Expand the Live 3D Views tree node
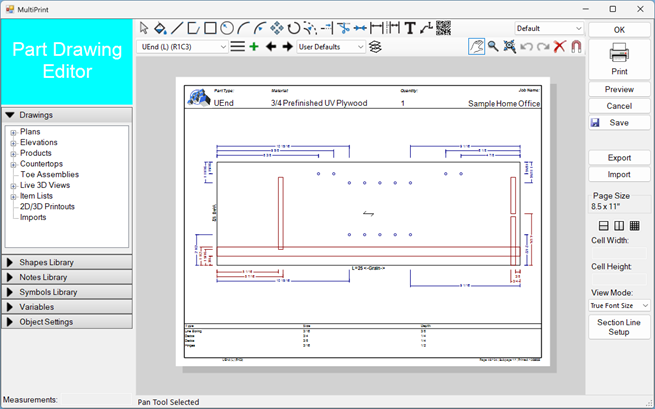 [13, 186]
